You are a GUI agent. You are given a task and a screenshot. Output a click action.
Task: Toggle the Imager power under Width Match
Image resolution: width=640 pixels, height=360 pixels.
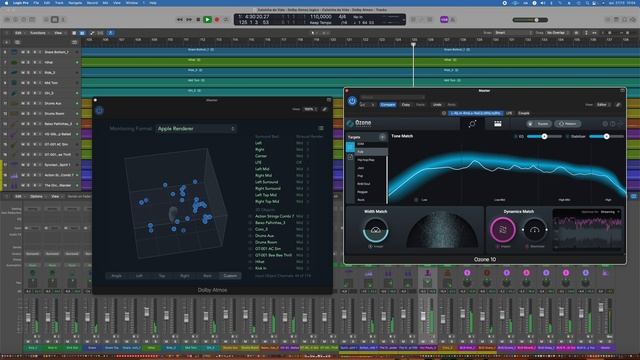pyautogui.click(x=370, y=247)
